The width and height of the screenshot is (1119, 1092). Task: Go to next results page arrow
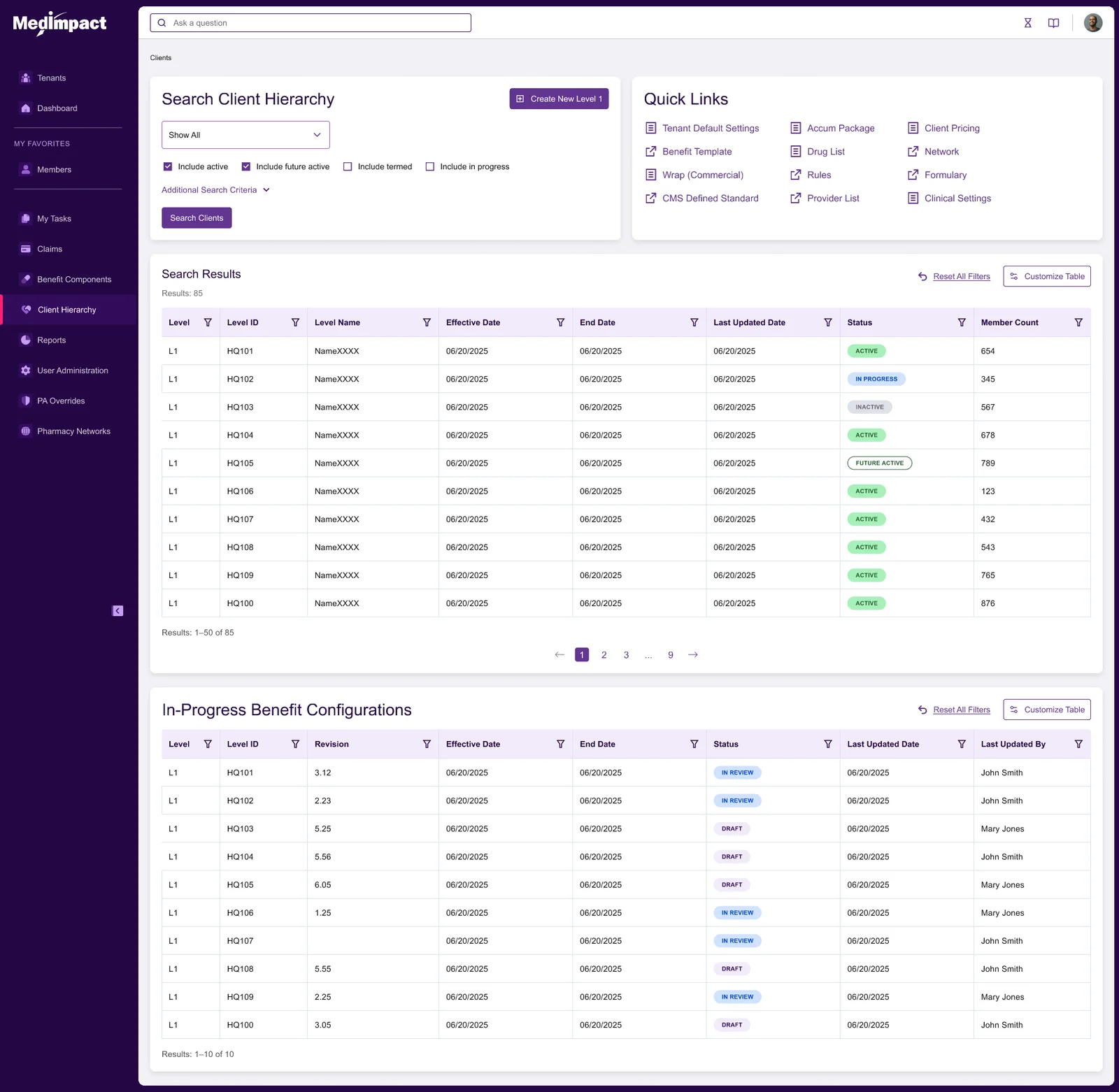(693, 655)
